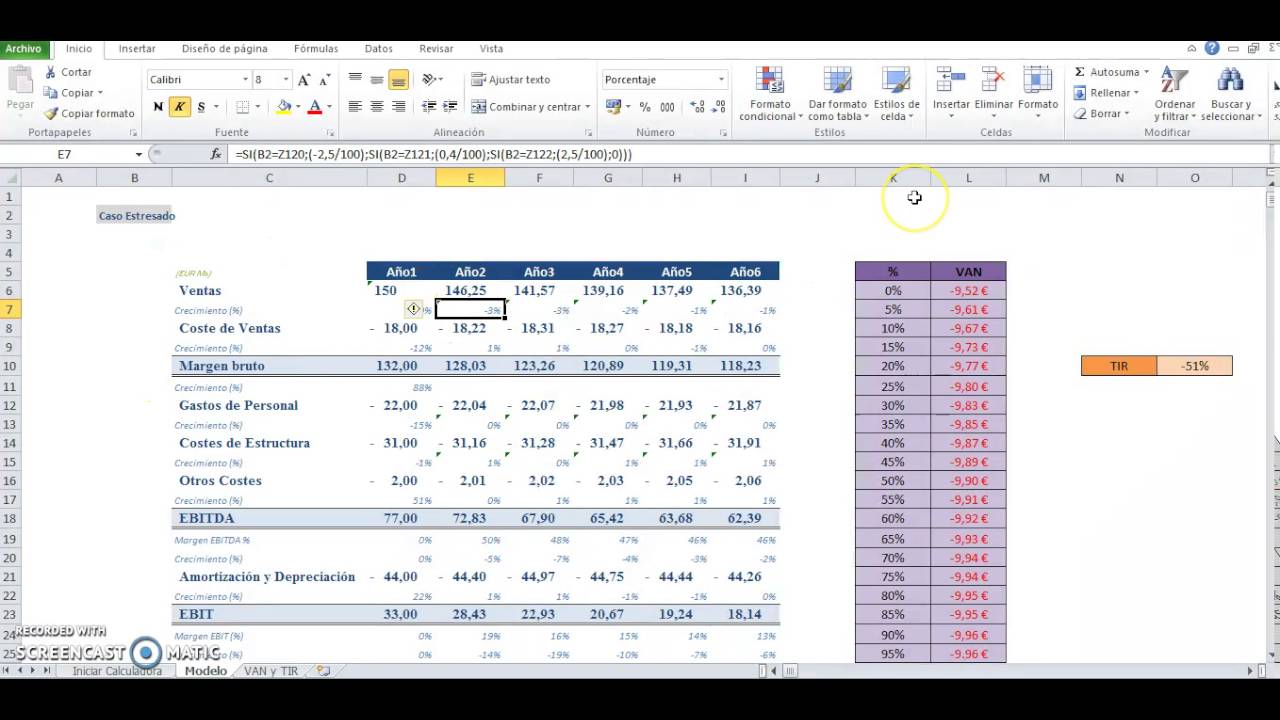This screenshot has height=720, width=1280.
Task: Expand Fuente dialog launcher
Action: pyautogui.click(x=330, y=132)
